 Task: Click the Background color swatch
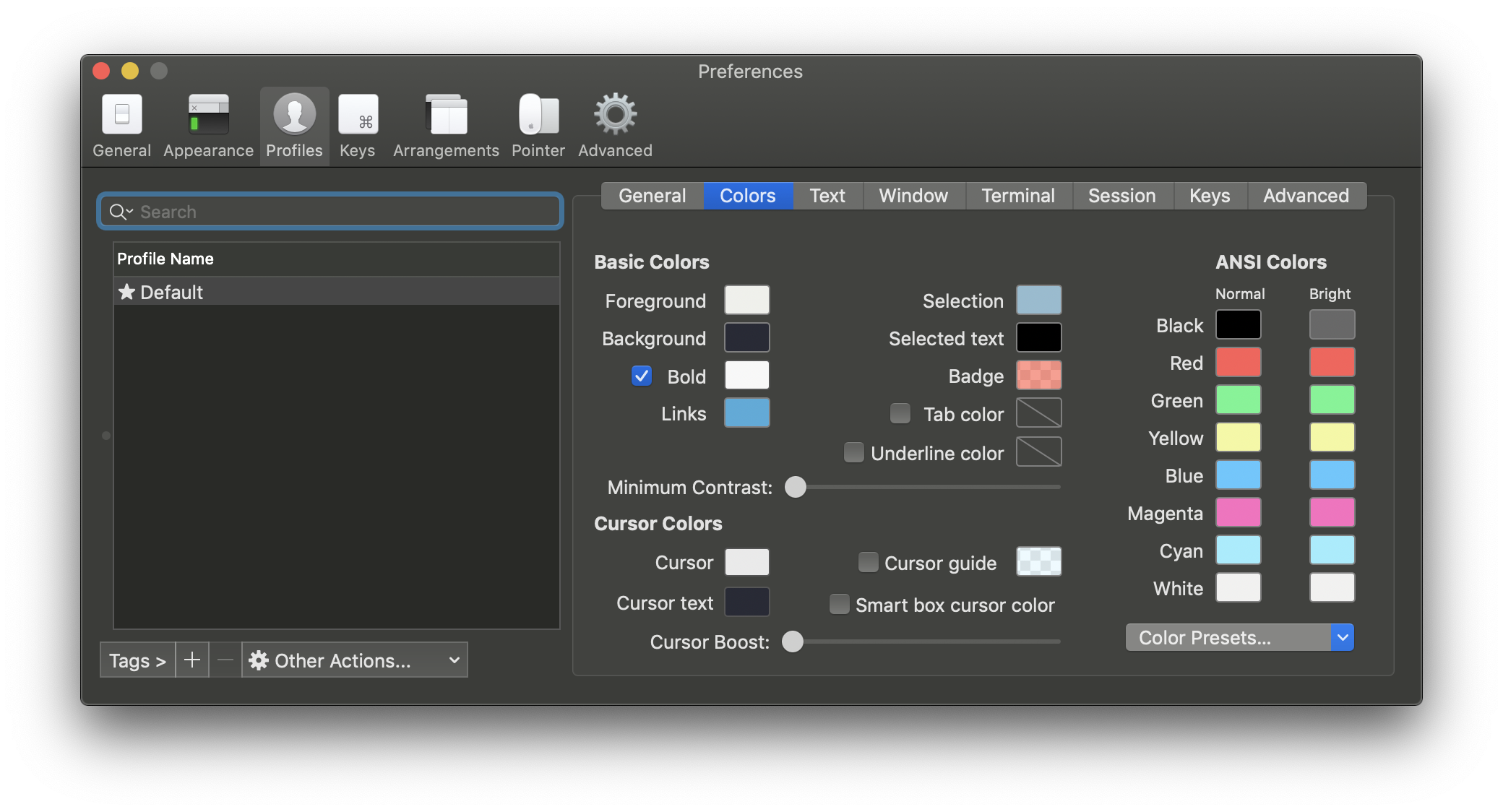[746, 337]
